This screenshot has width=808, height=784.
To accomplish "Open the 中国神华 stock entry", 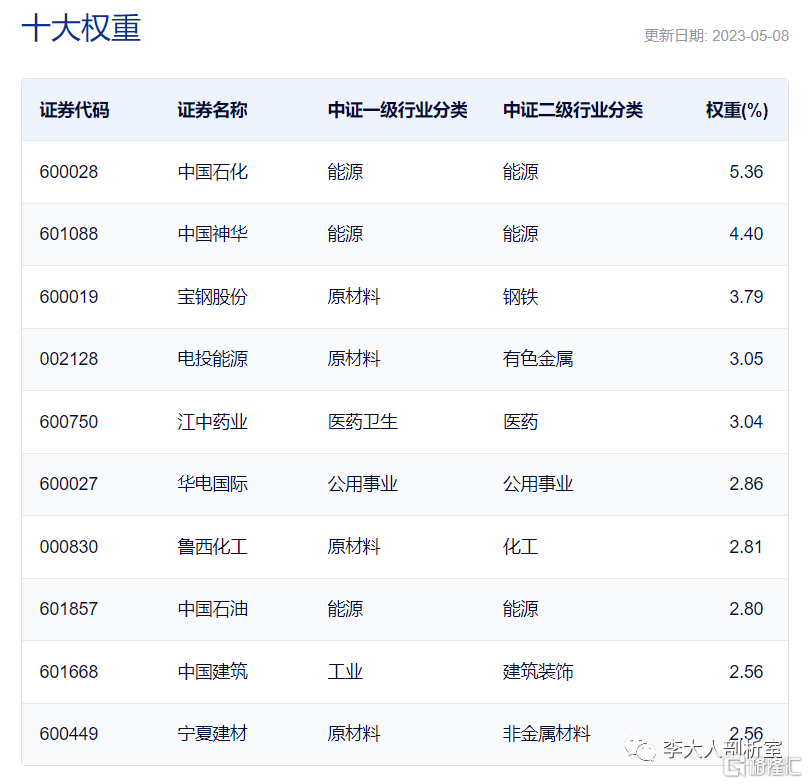I will (x=212, y=234).
